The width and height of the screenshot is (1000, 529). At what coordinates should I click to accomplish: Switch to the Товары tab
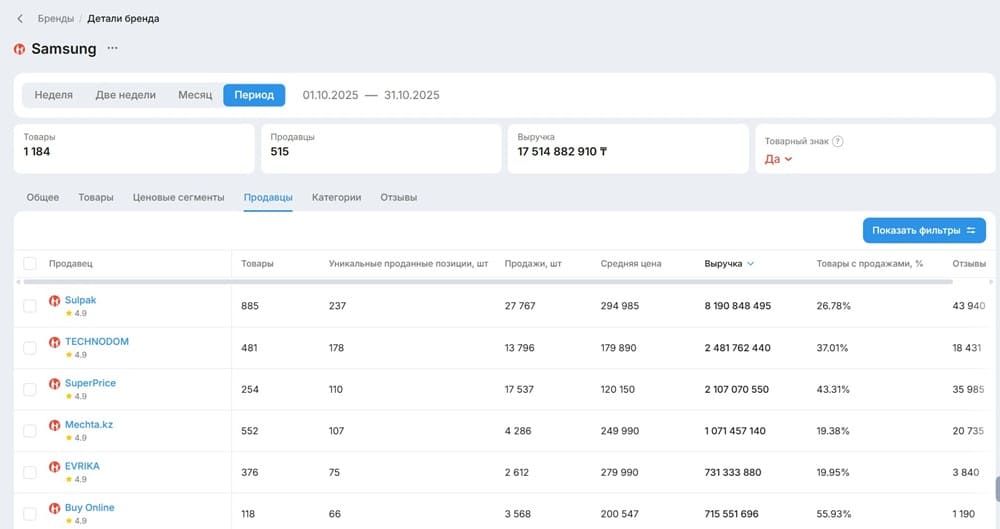96,198
